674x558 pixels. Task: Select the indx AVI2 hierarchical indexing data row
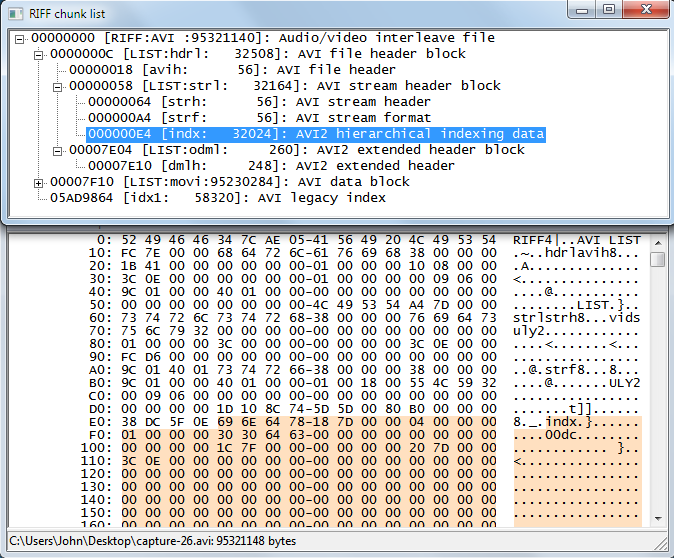[x=316, y=134]
